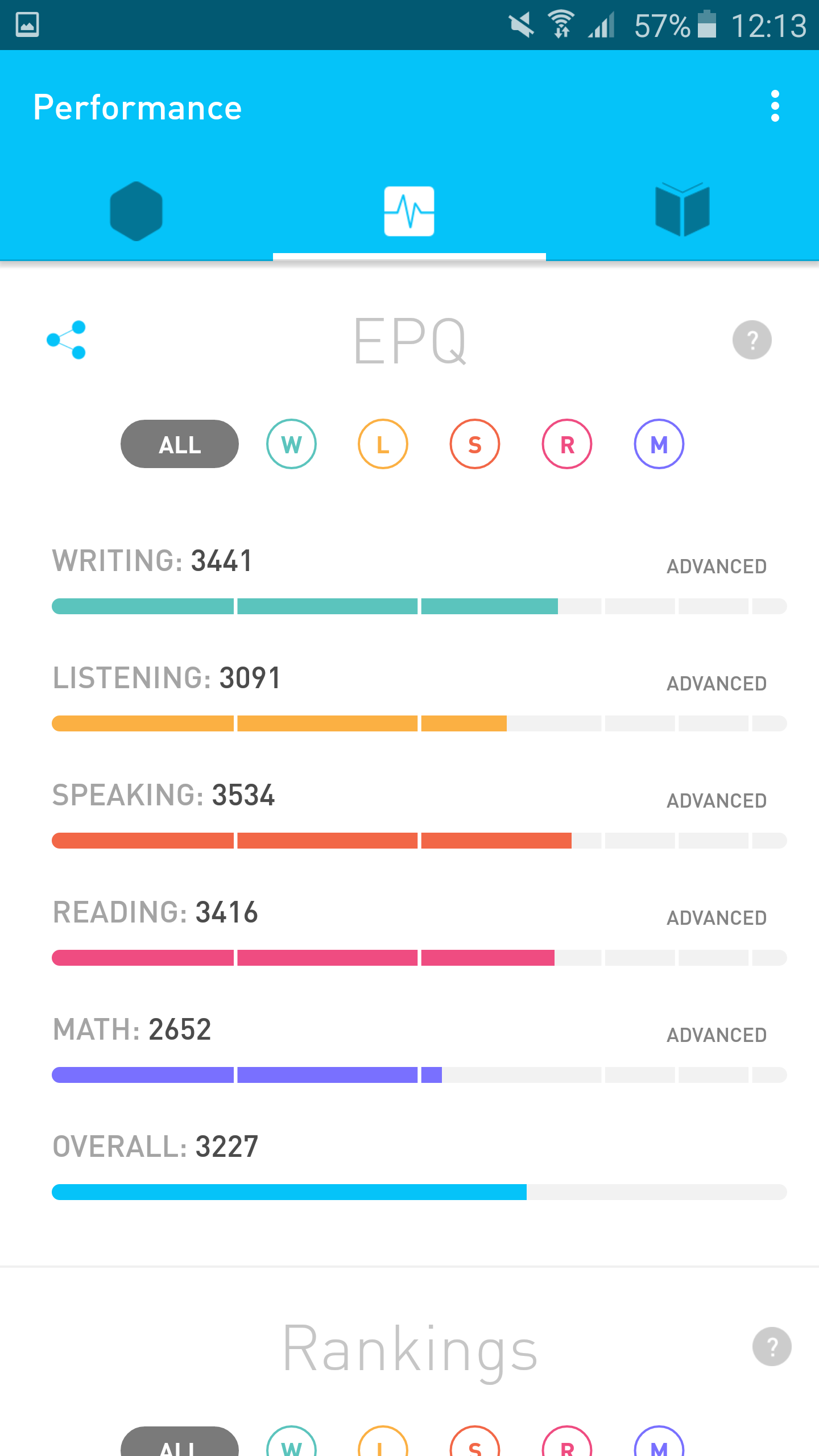The height and width of the screenshot is (1456, 819).
Task: Tap ADVANCED label next to Math
Action: coord(717,1035)
